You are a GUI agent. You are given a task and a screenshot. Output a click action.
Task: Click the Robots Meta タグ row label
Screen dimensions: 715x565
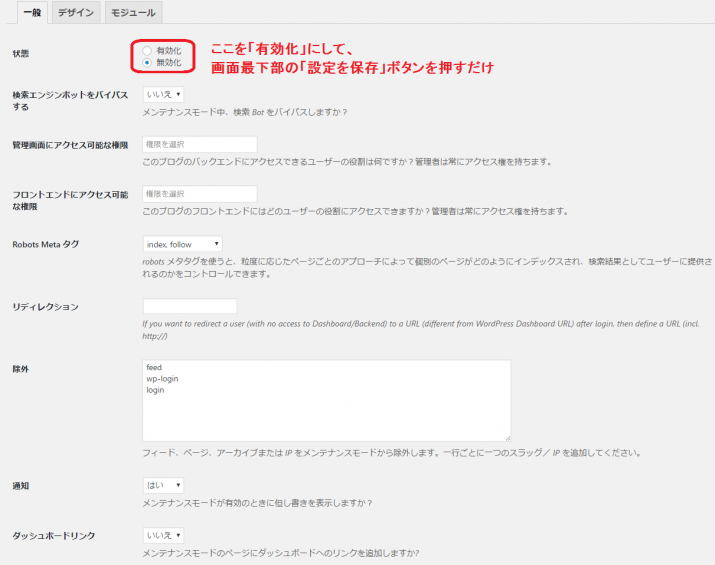click(45, 243)
